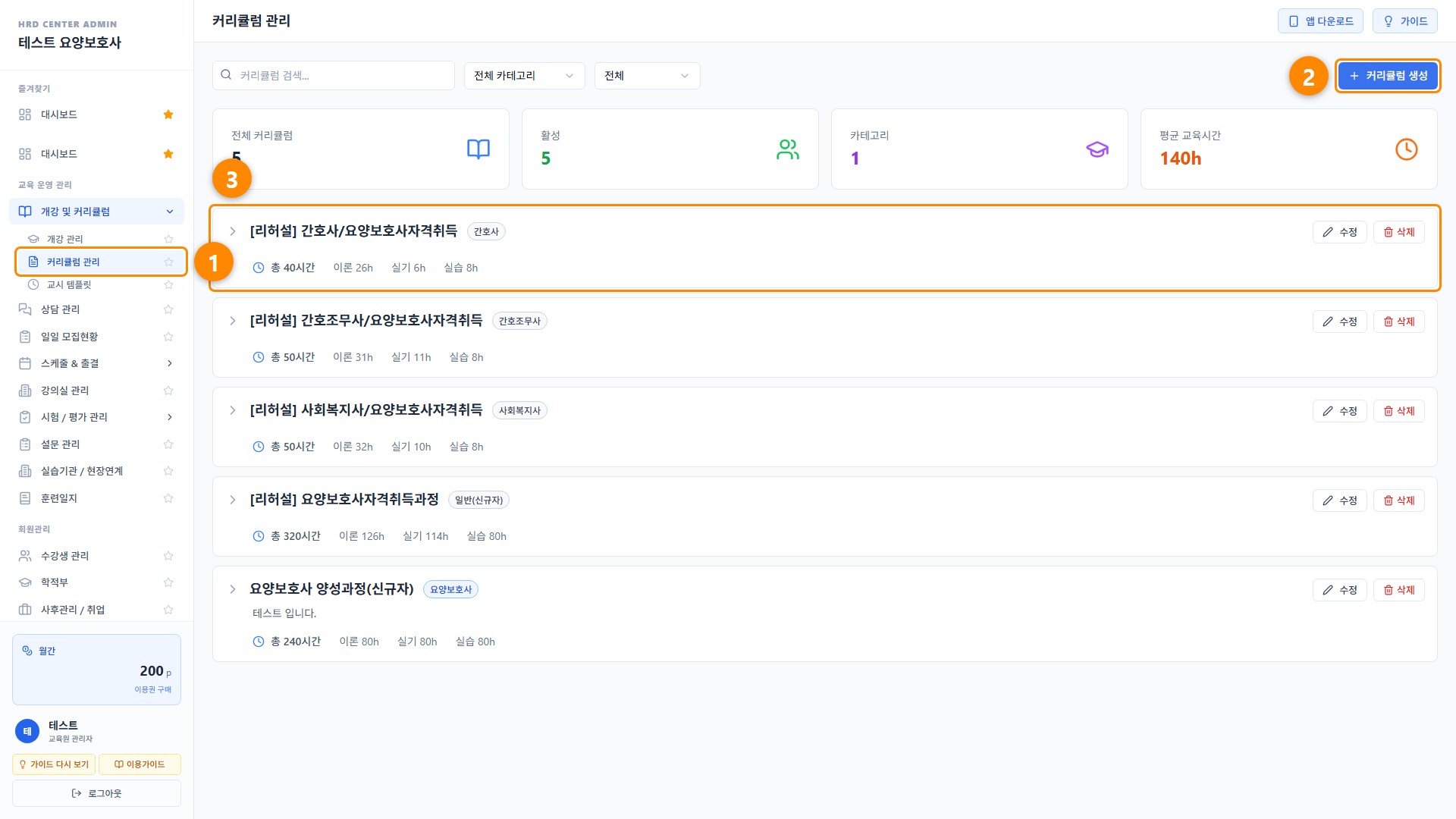Open 개강 관리 in sidebar
The width and height of the screenshot is (1456, 819).
click(x=64, y=239)
